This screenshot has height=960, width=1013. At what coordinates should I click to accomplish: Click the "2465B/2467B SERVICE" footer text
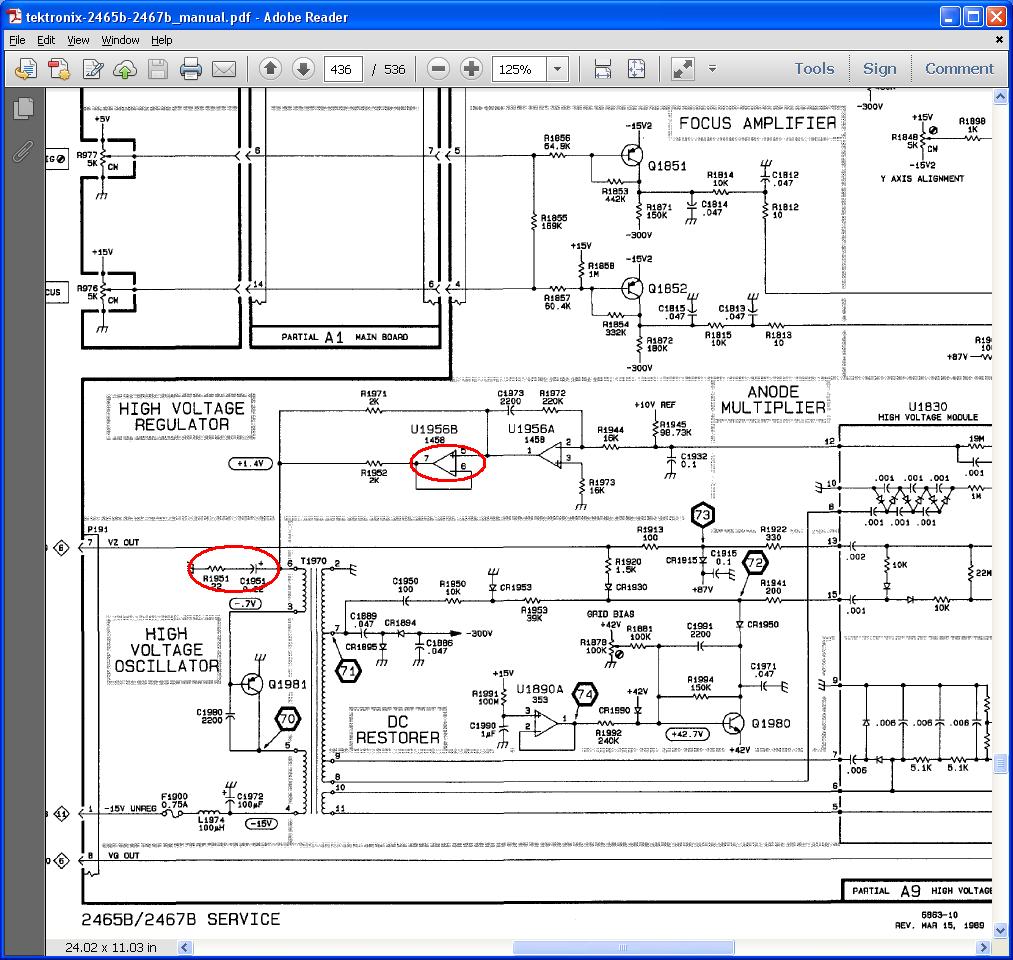click(180, 919)
